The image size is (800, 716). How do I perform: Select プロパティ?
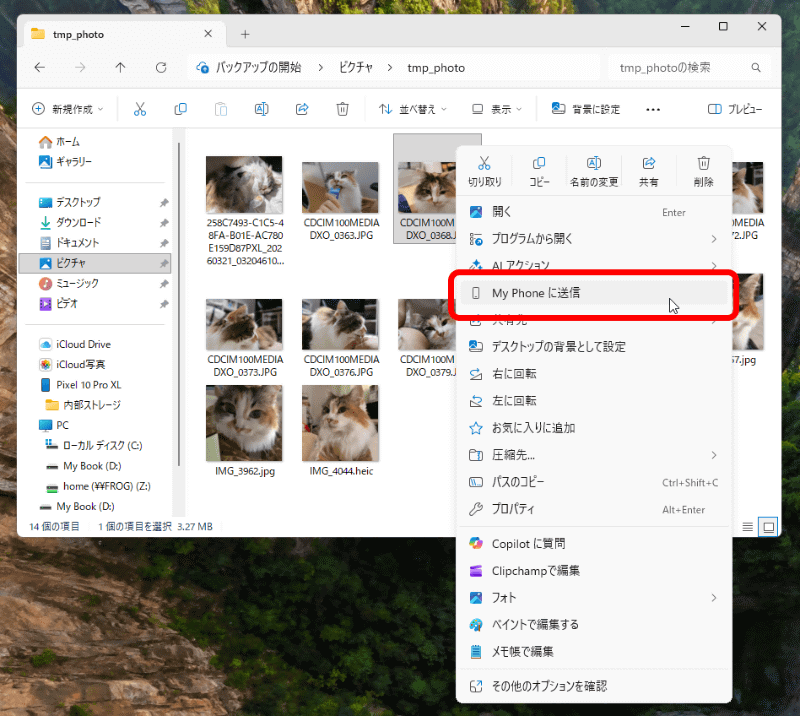(x=594, y=509)
